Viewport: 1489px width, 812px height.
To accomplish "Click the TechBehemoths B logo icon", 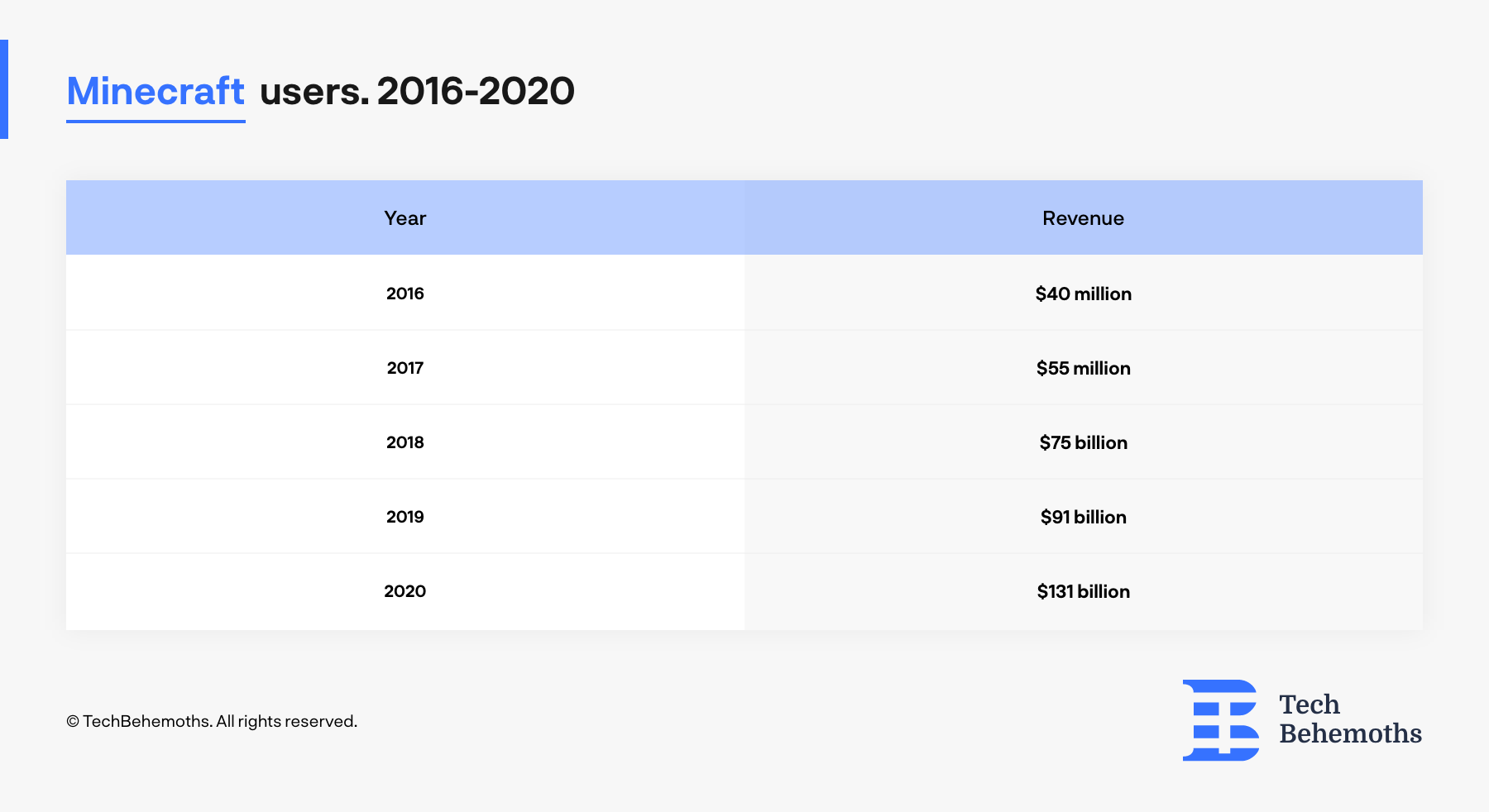I will point(1221,720).
